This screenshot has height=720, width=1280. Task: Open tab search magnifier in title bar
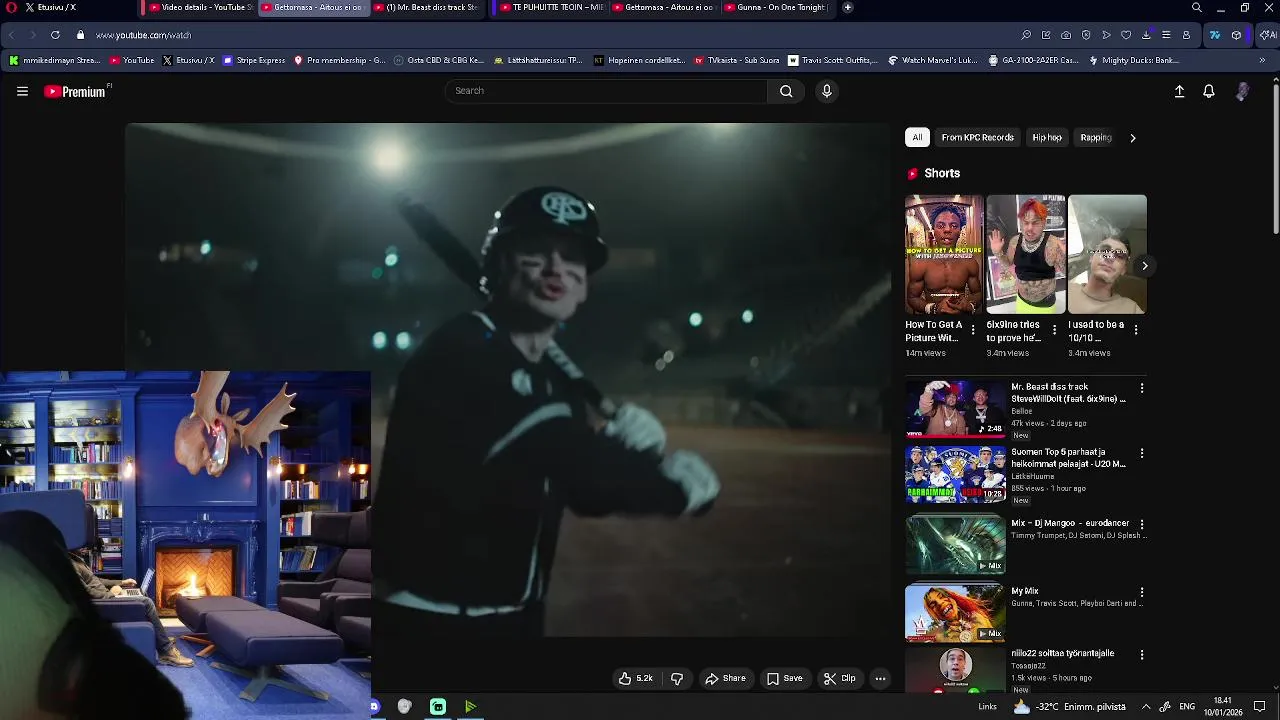(x=1196, y=7)
